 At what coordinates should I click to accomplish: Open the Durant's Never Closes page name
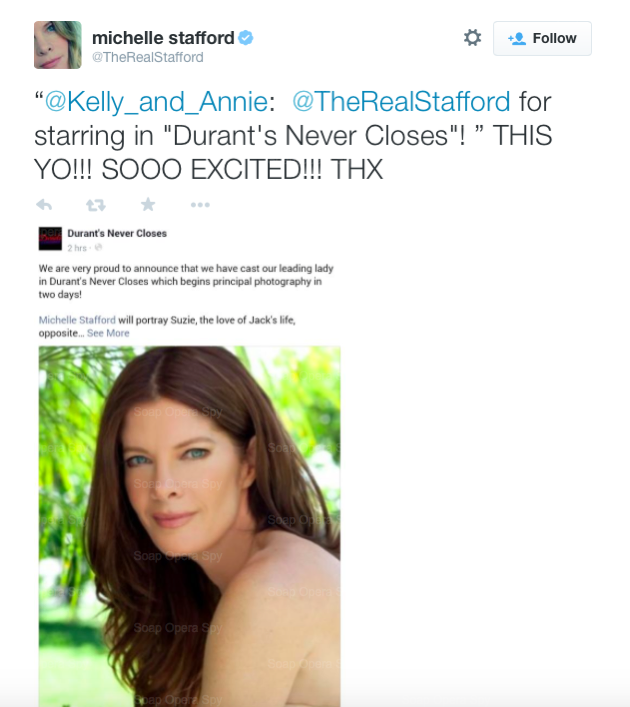coord(117,233)
